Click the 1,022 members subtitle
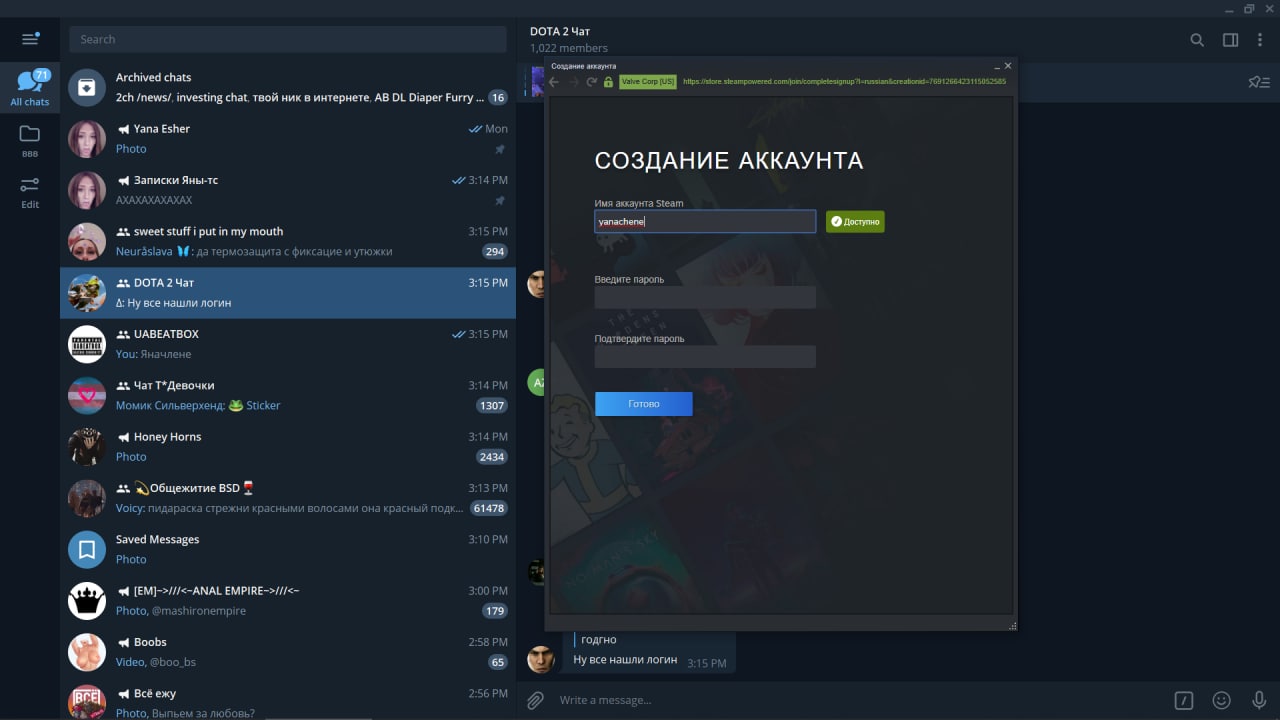Image resolution: width=1280 pixels, height=720 pixels. (x=568, y=48)
